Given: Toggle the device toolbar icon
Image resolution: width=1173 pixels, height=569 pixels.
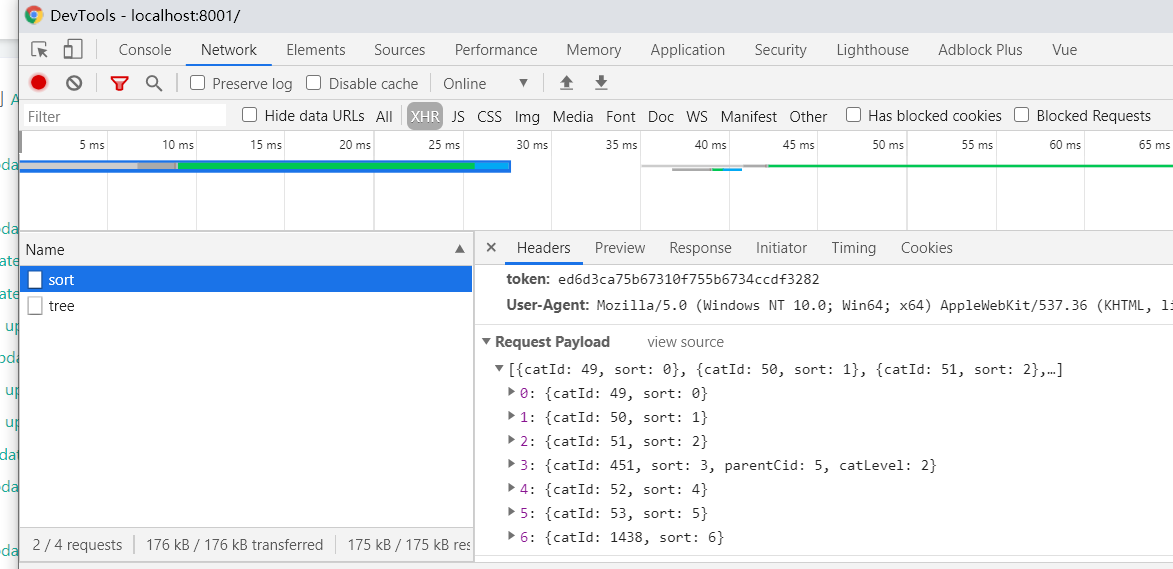Looking at the screenshot, I should [x=73, y=50].
